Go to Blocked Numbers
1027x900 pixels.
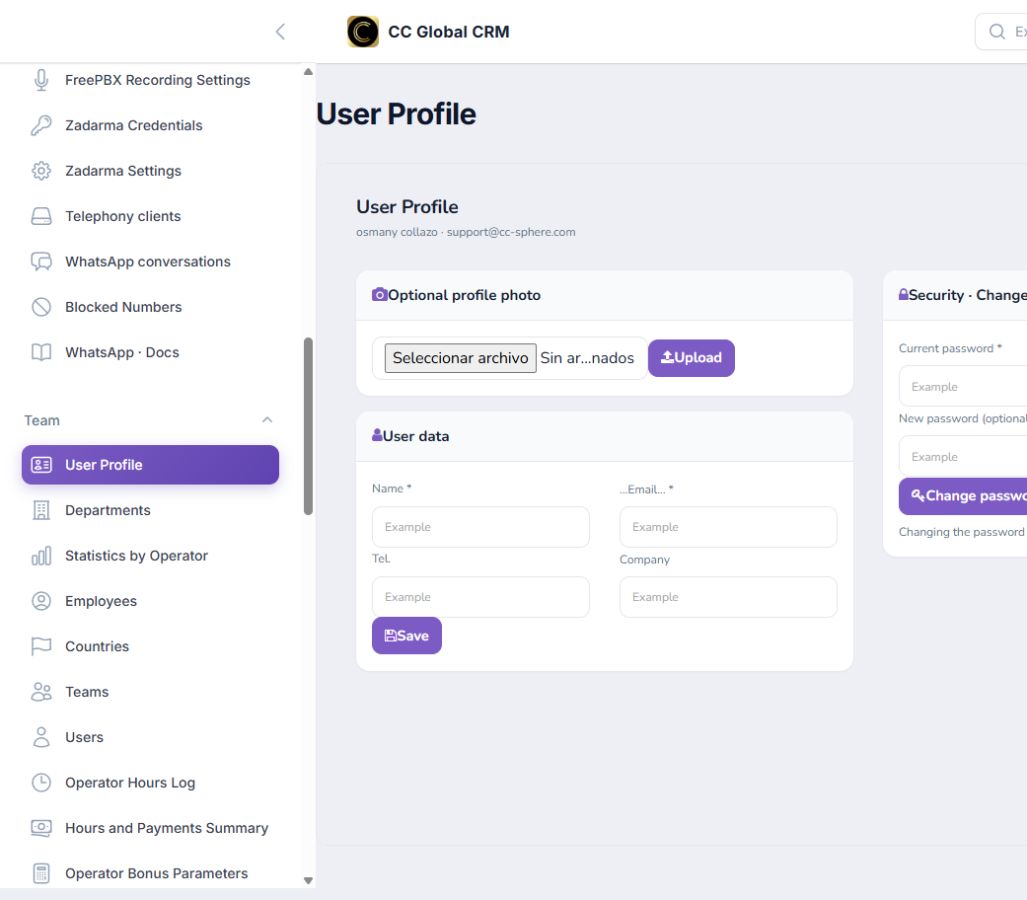coord(150,307)
